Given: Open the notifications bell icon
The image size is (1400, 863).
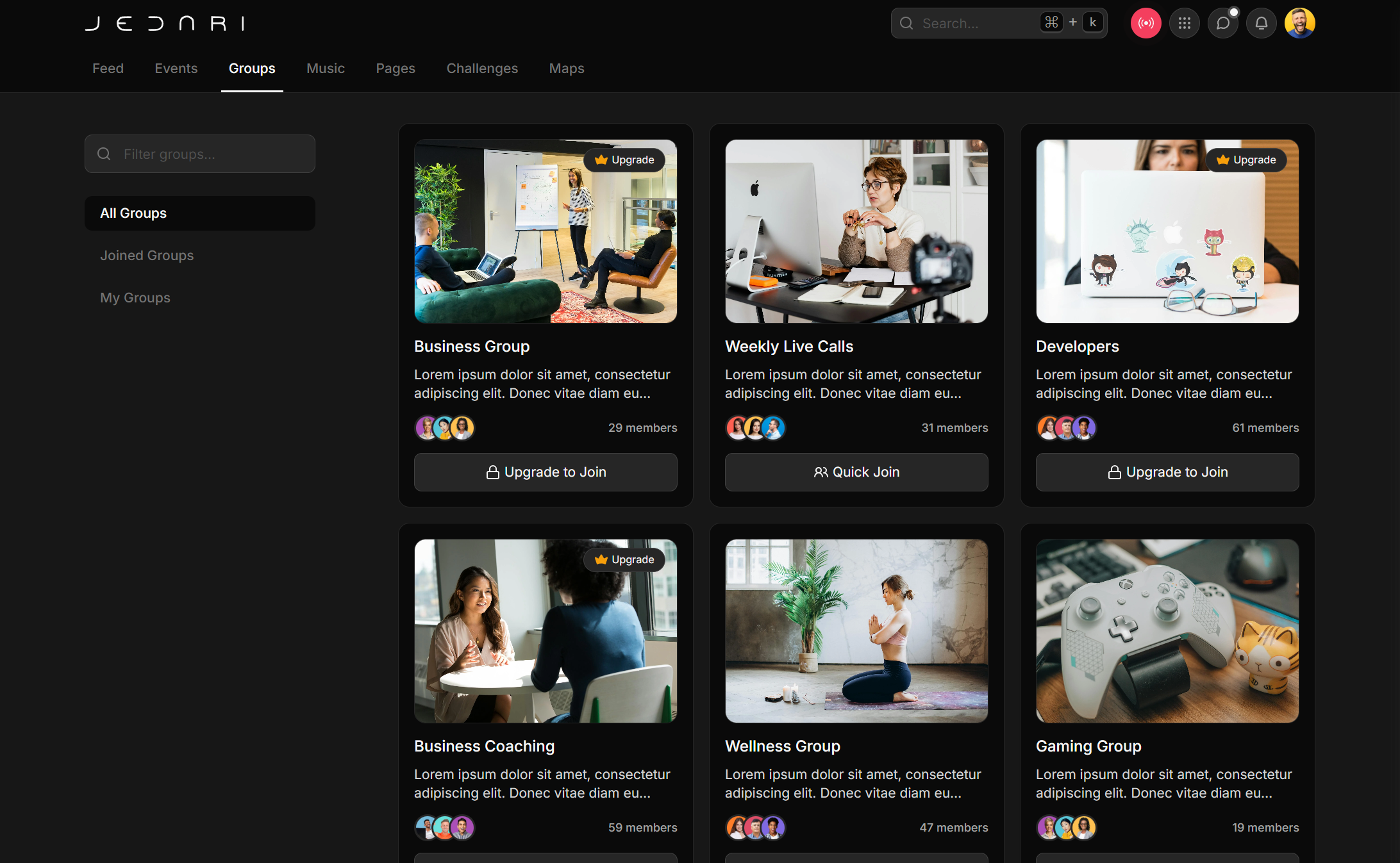Looking at the screenshot, I should coord(1261,23).
